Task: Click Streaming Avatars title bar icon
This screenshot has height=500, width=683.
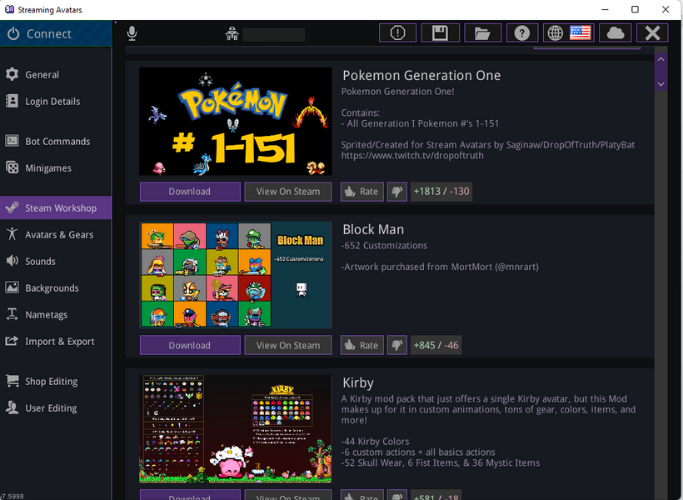Action: (10, 9)
